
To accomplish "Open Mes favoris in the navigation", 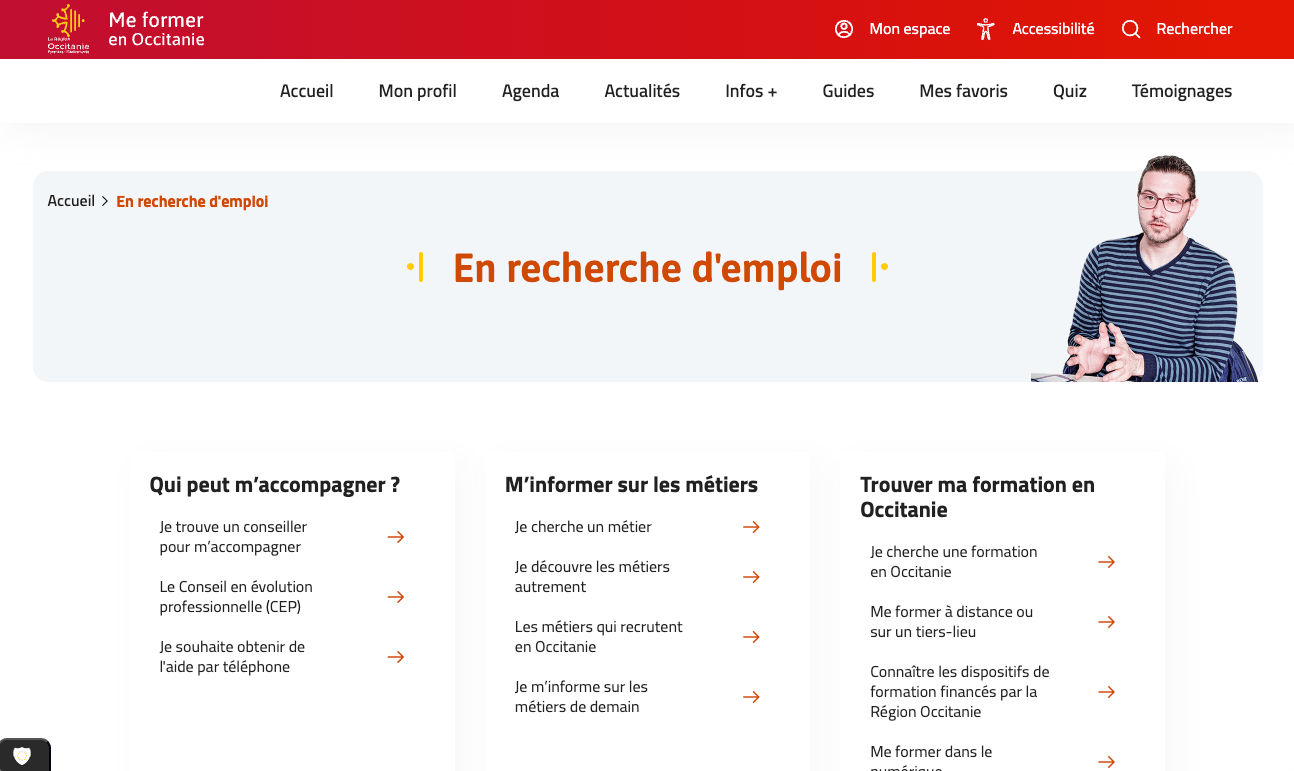I will click(963, 91).
